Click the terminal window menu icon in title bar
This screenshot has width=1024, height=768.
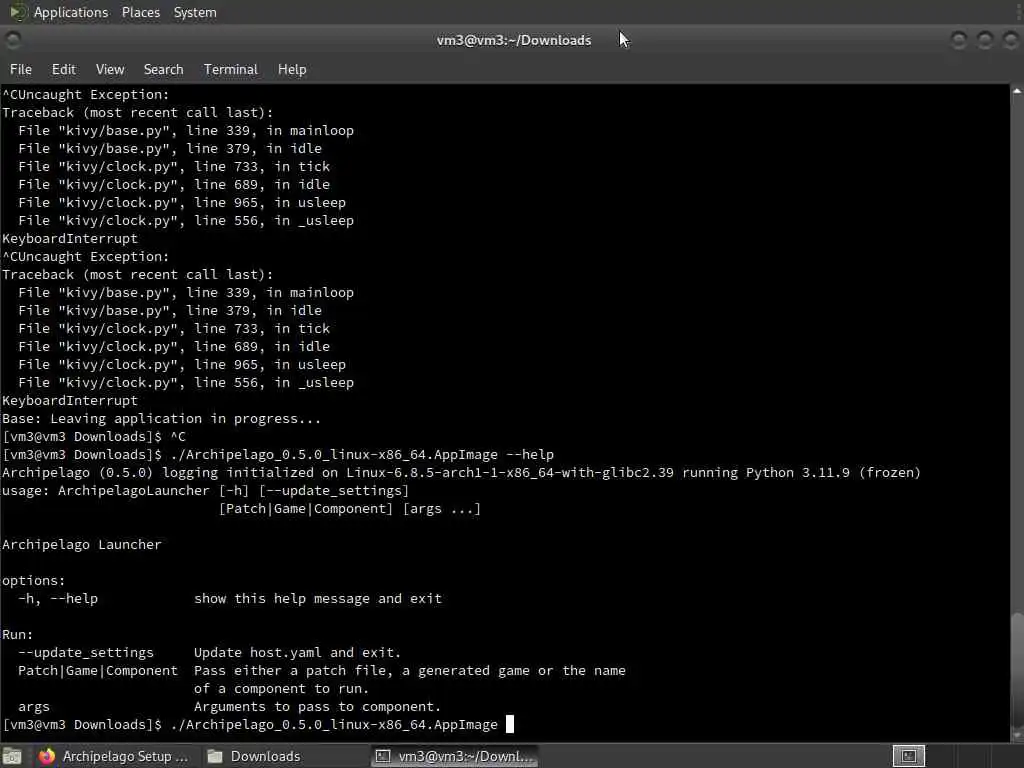click(12, 40)
